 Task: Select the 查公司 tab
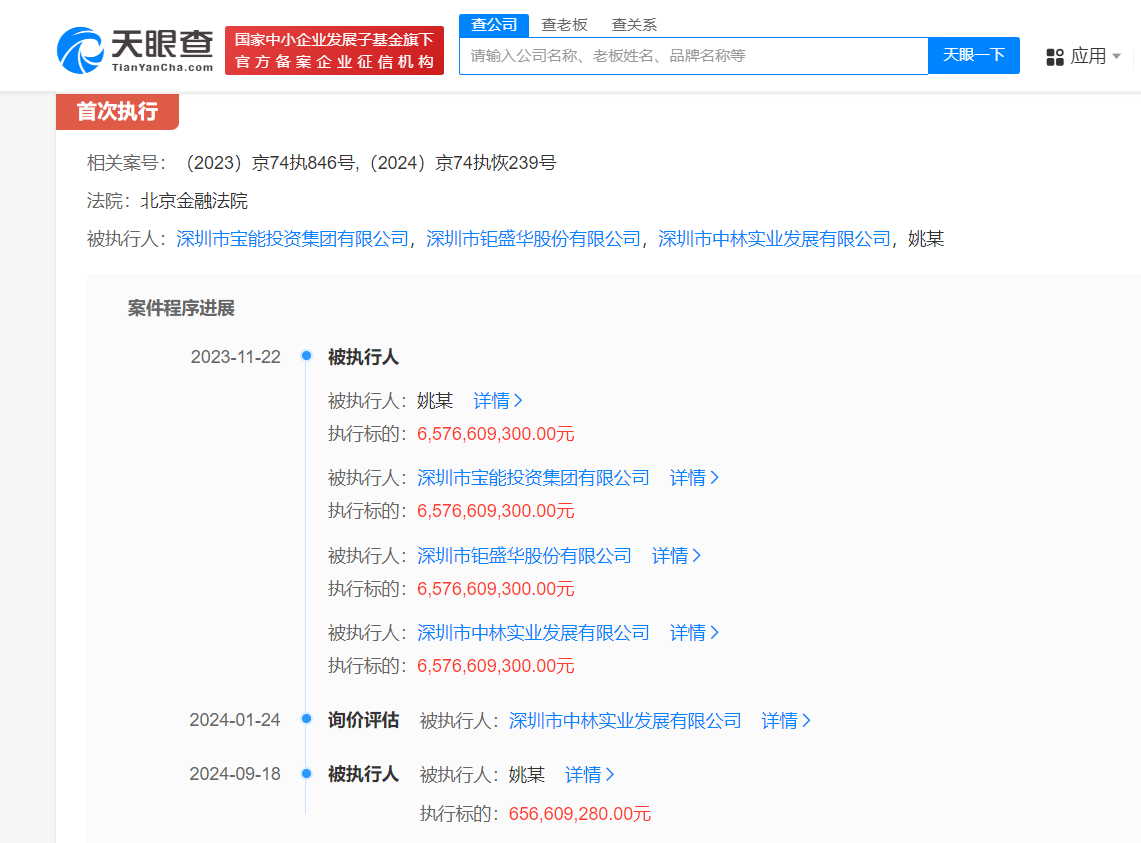(493, 25)
